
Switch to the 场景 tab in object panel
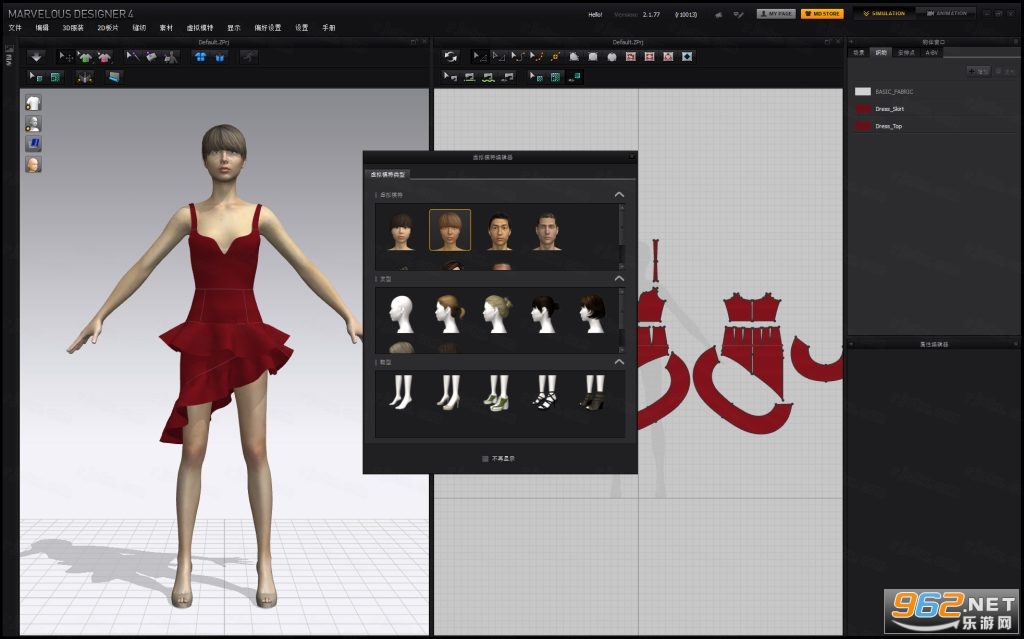(x=859, y=52)
